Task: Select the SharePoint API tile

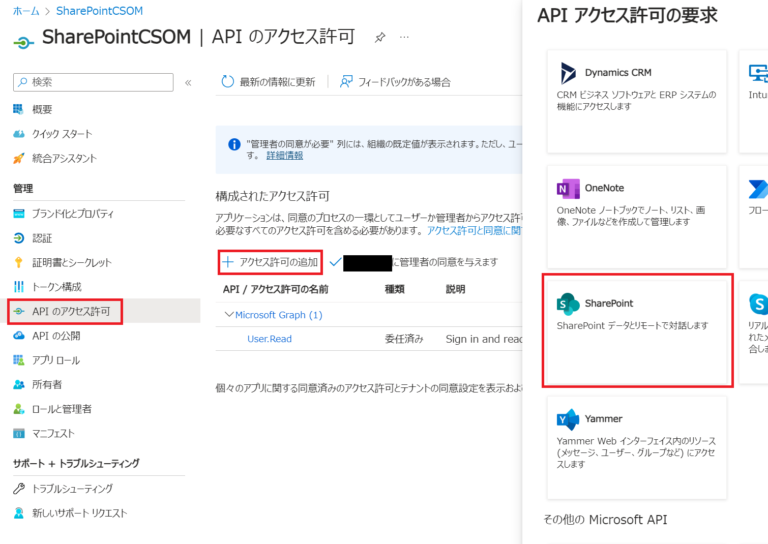Action: (x=637, y=329)
